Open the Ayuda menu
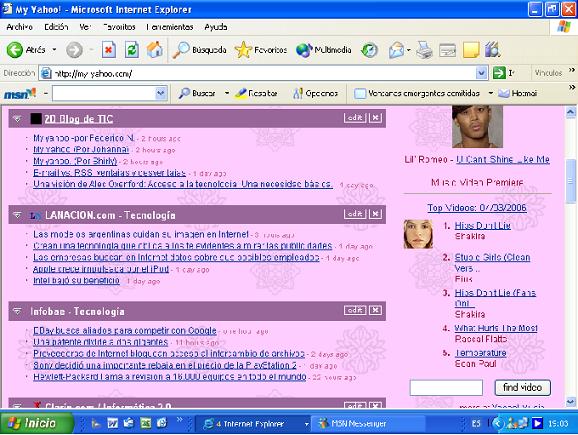The width and height of the screenshot is (578, 435). pyautogui.click(x=216, y=27)
